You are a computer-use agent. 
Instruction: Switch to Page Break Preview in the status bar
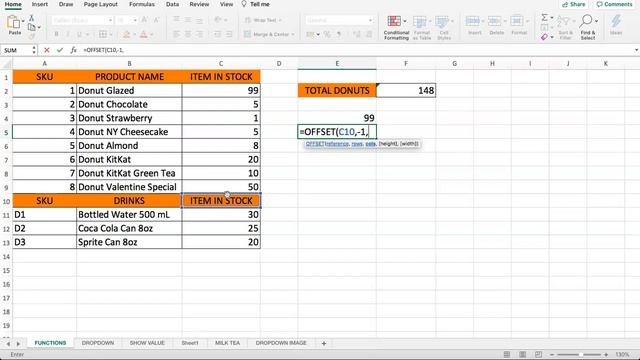pos(538,354)
